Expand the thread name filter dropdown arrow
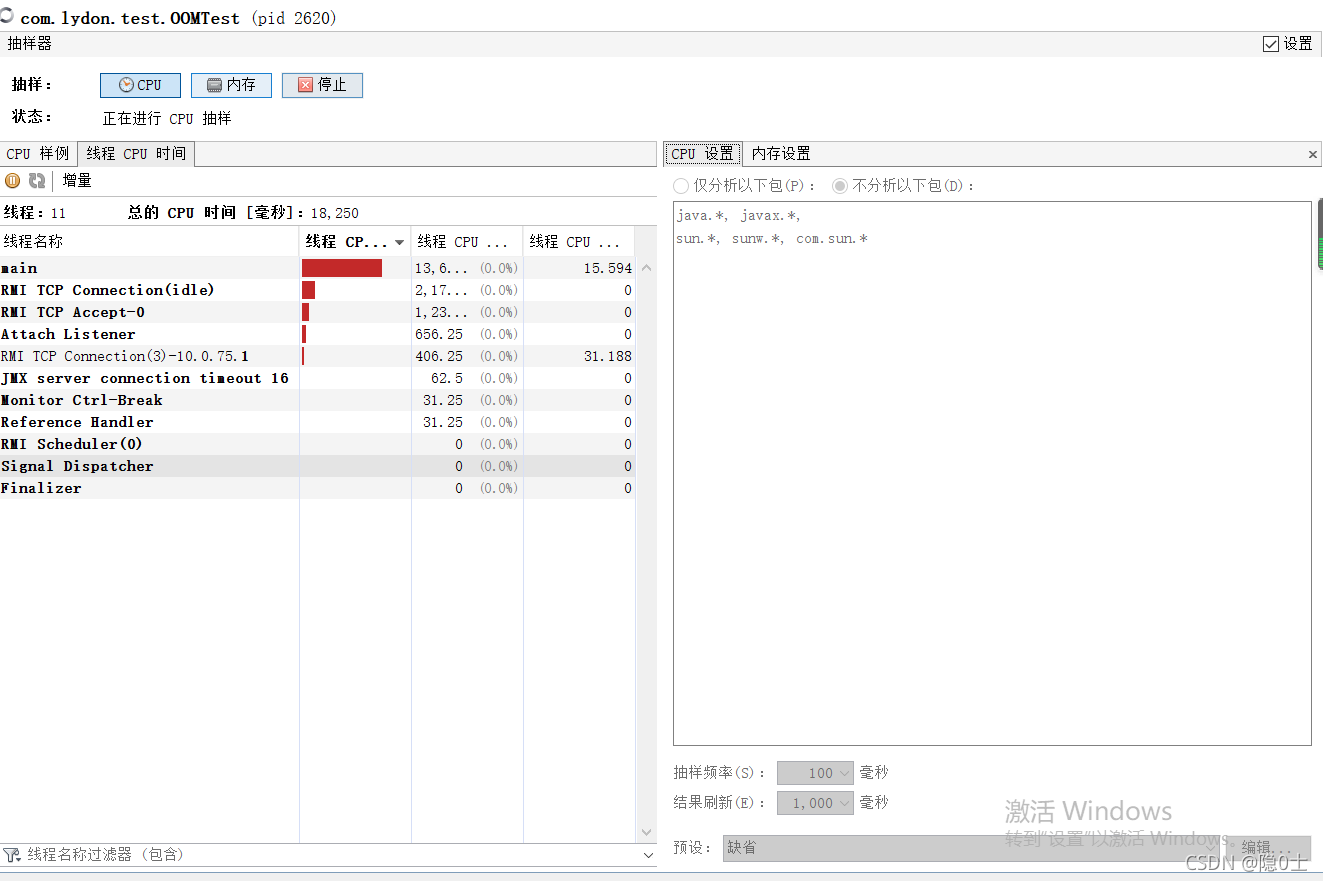The width and height of the screenshot is (1323, 881). (x=648, y=855)
